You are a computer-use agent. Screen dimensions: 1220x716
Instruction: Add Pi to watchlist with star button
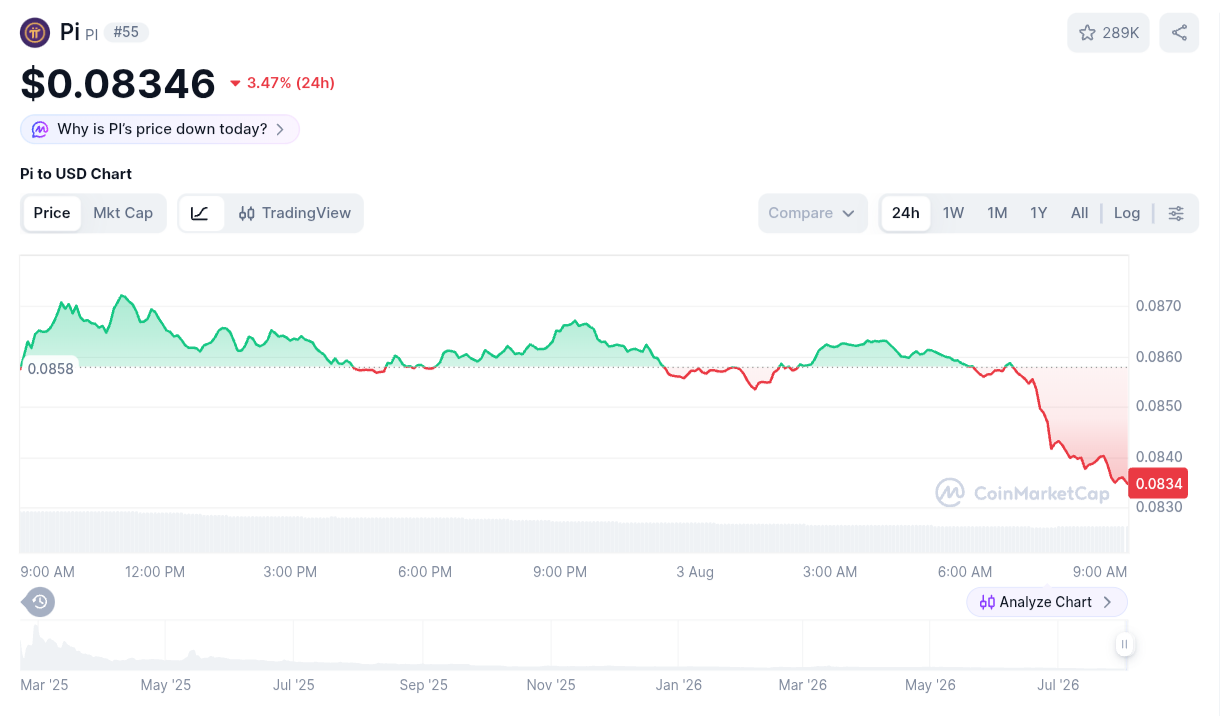click(x=1108, y=33)
